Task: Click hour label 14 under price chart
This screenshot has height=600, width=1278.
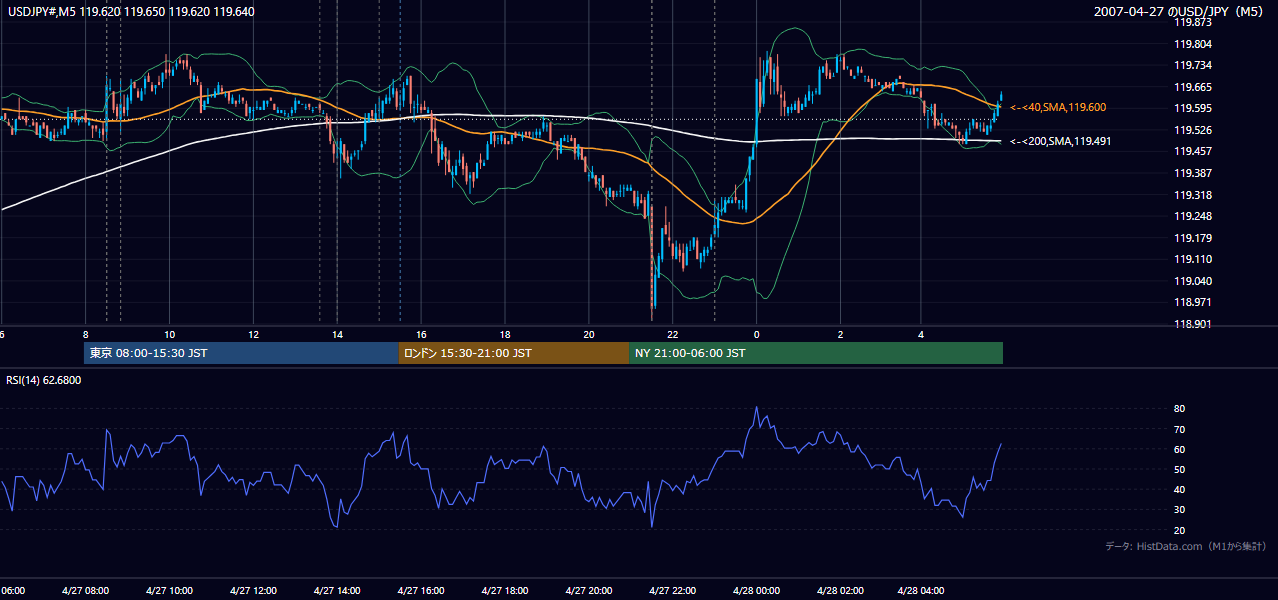Action: pyautogui.click(x=337, y=334)
